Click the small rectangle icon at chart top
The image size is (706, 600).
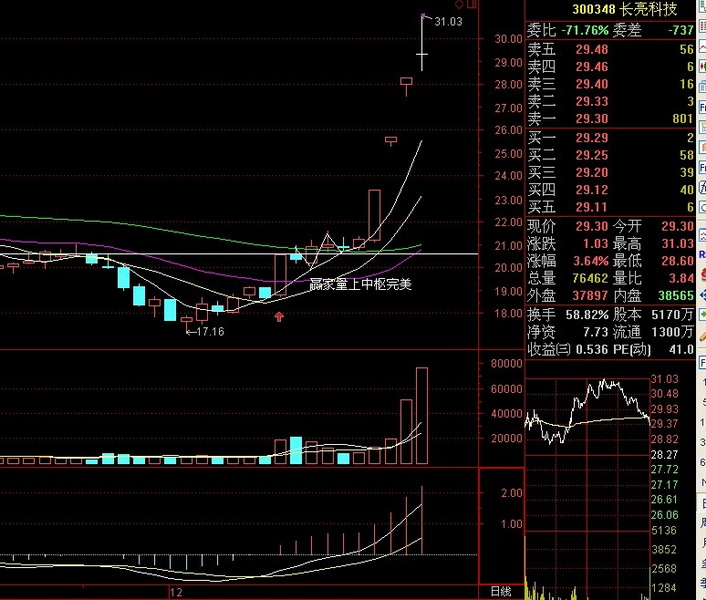(x=471, y=6)
